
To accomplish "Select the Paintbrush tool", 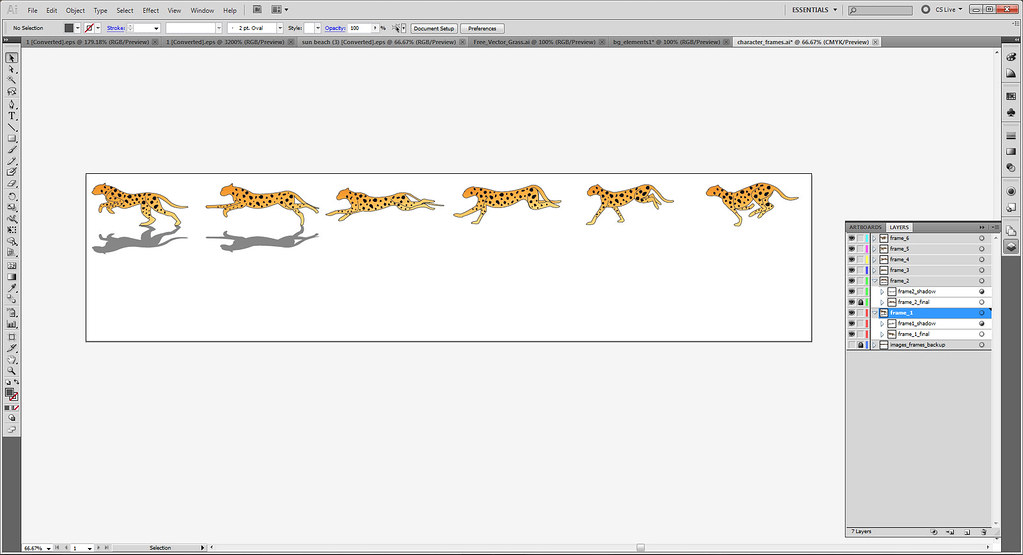I will point(11,150).
